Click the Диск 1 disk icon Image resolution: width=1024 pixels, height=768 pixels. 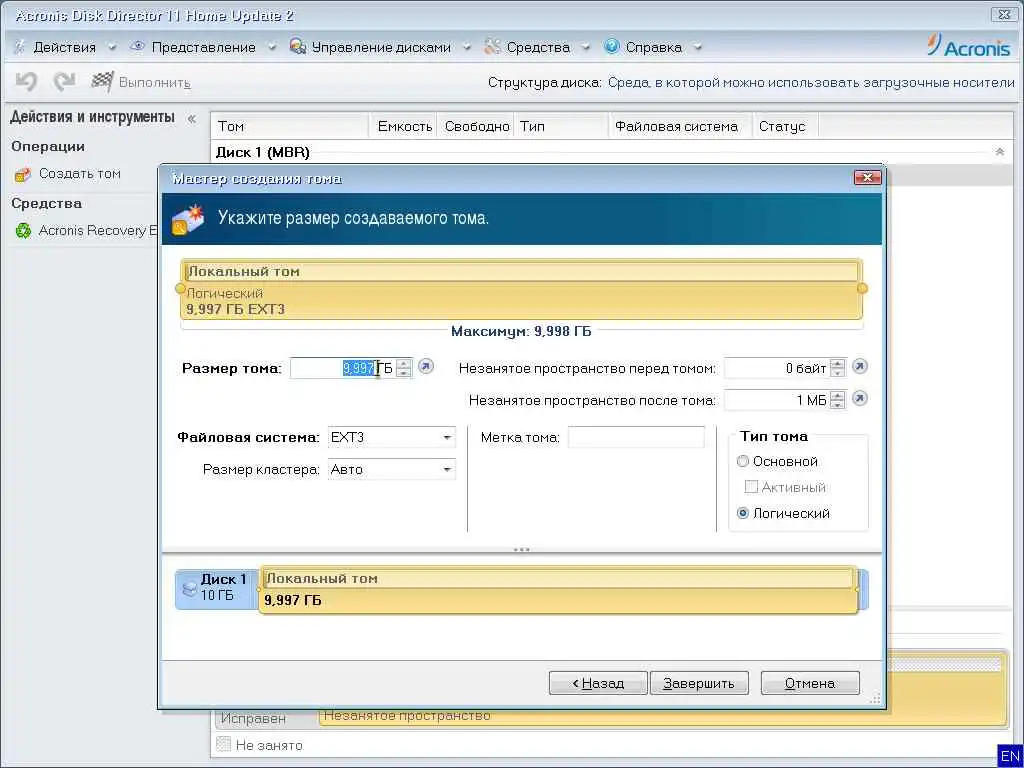[189, 588]
